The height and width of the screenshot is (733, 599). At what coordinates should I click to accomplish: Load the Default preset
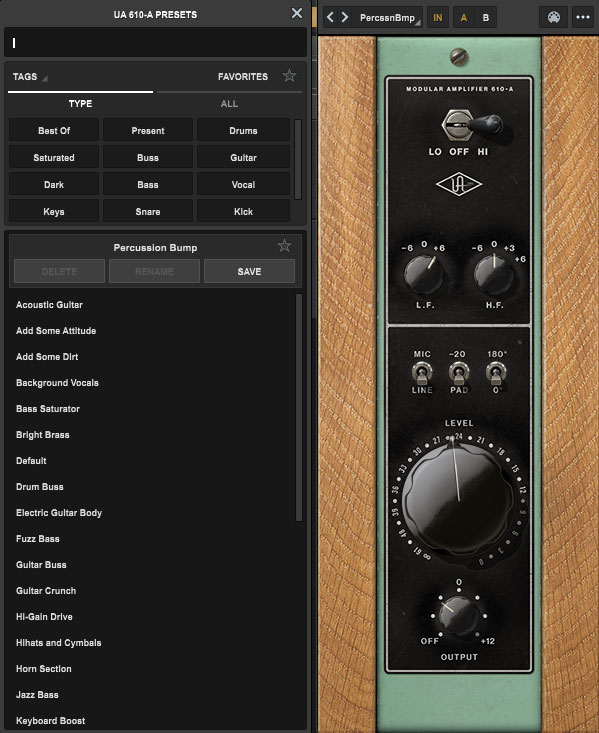(31, 460)
